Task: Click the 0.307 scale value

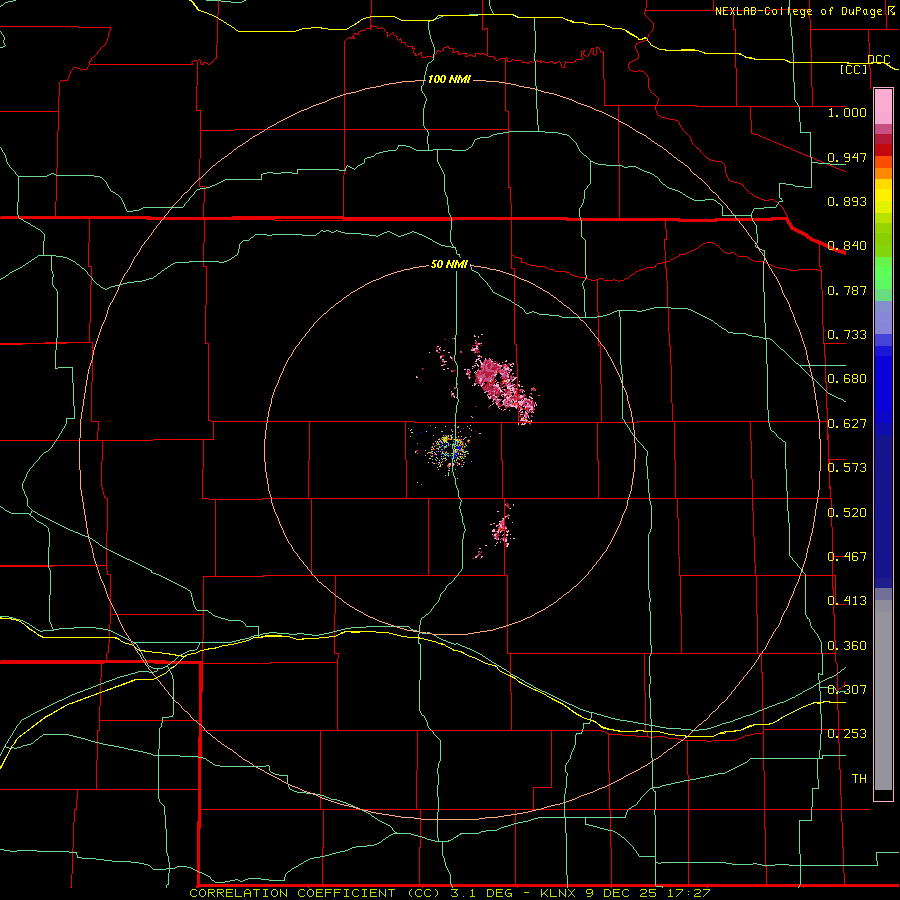Action: click(x=847, y=689)
